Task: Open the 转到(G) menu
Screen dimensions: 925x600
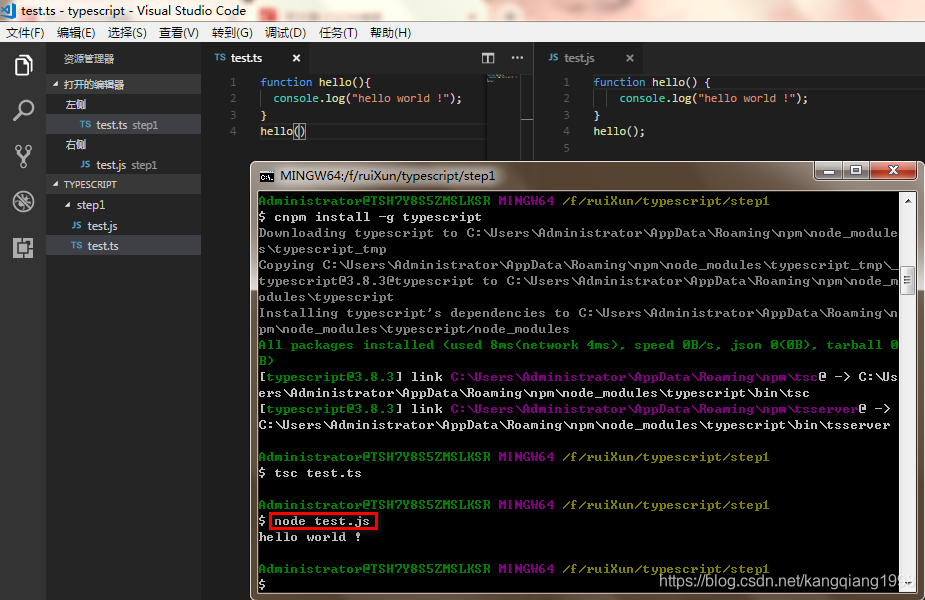Action: [x=232, y=32]
